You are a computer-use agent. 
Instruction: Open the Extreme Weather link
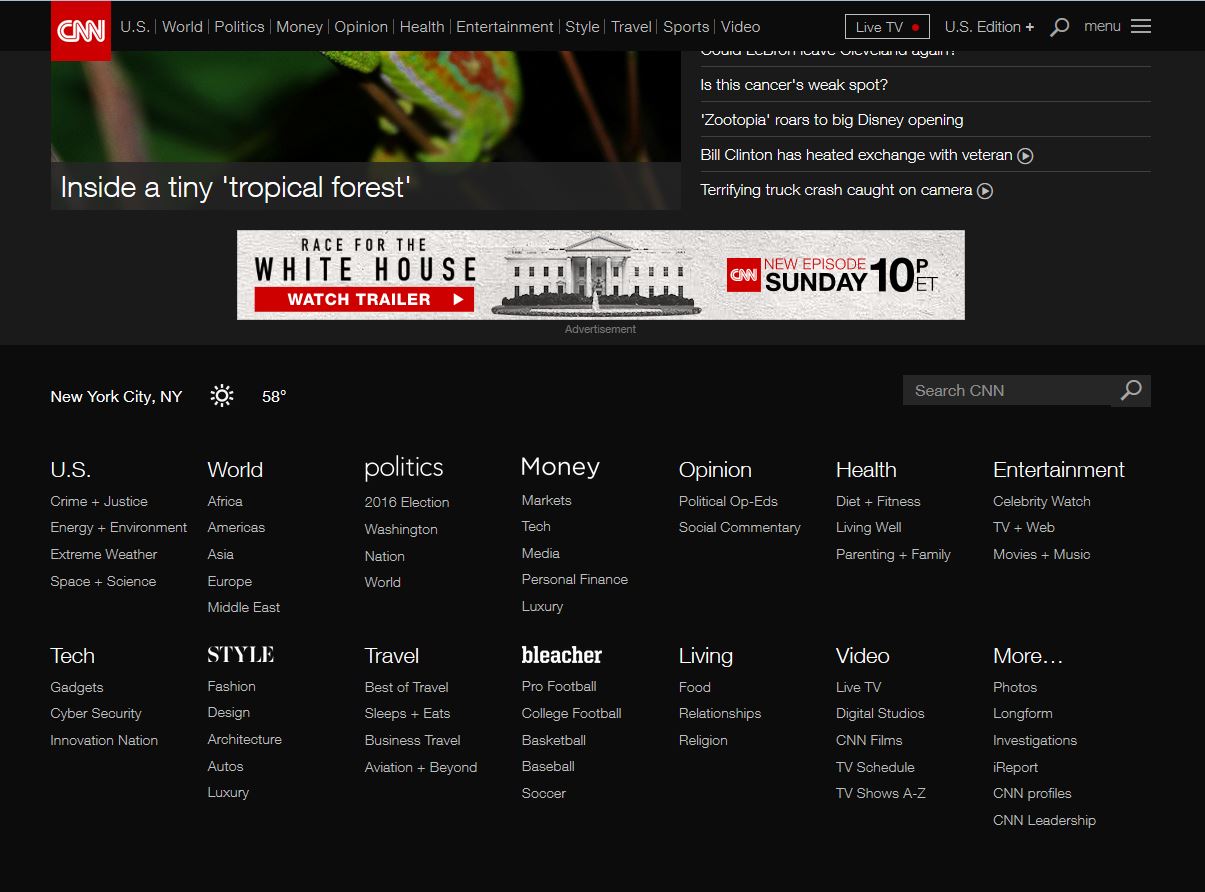point(104,554)
